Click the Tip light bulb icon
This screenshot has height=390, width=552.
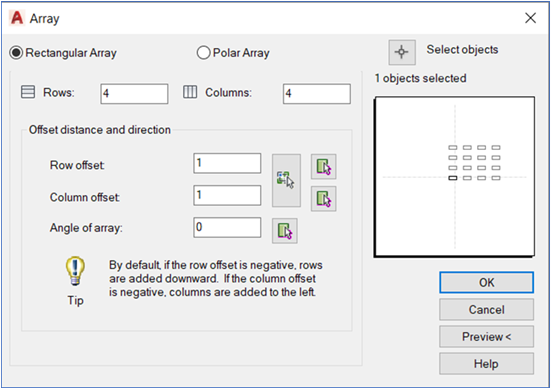click(x=75, y=270)
